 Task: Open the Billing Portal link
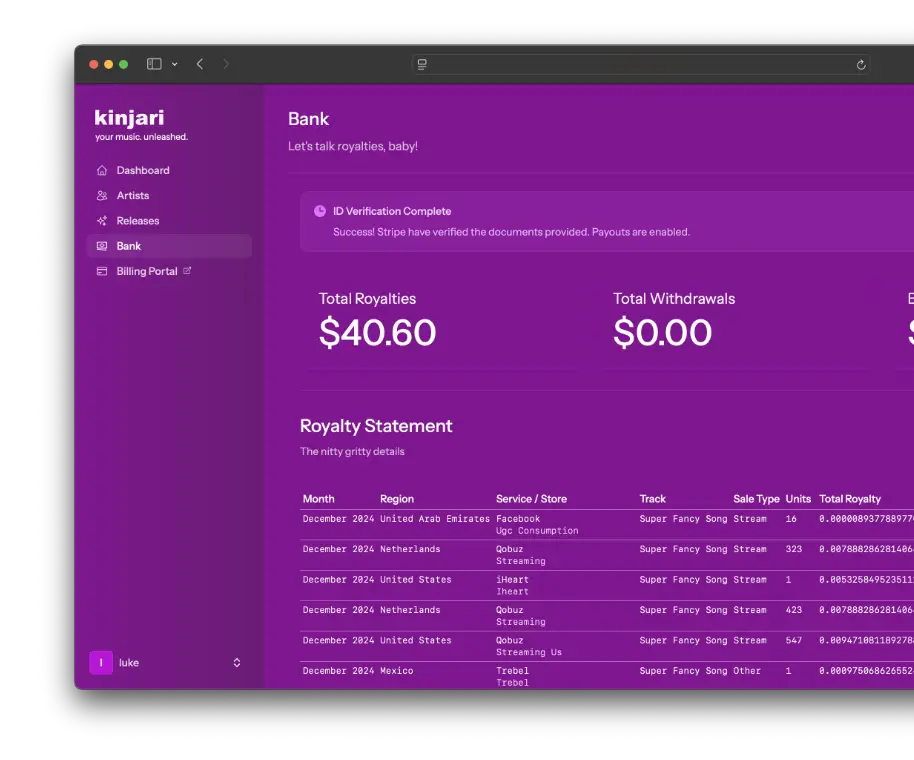tap(146, 271)
